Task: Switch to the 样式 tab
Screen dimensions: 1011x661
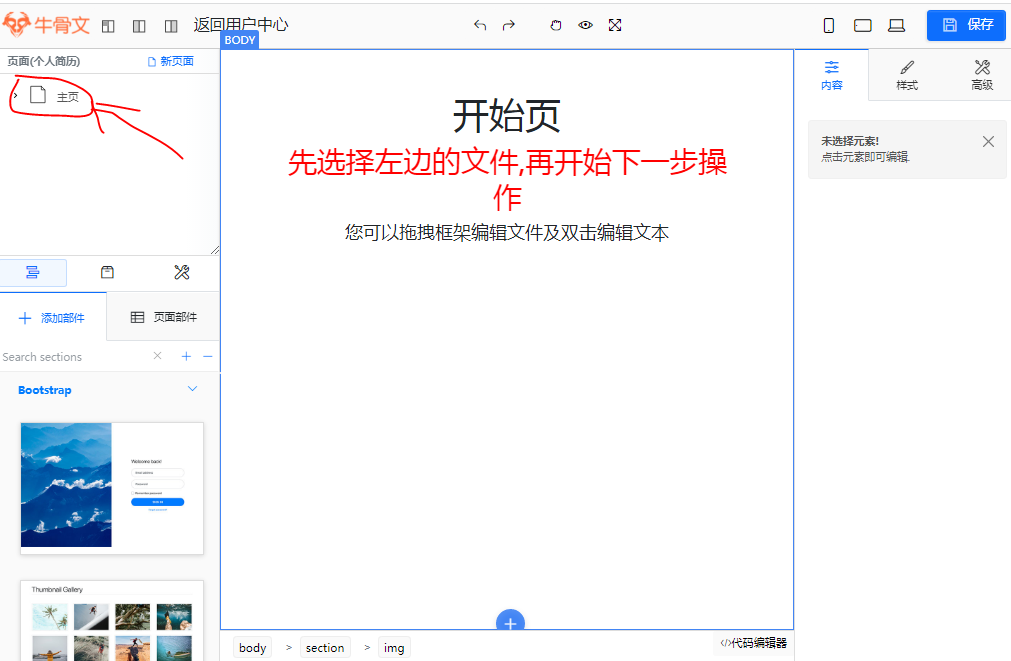Action: tap(907, 75)
